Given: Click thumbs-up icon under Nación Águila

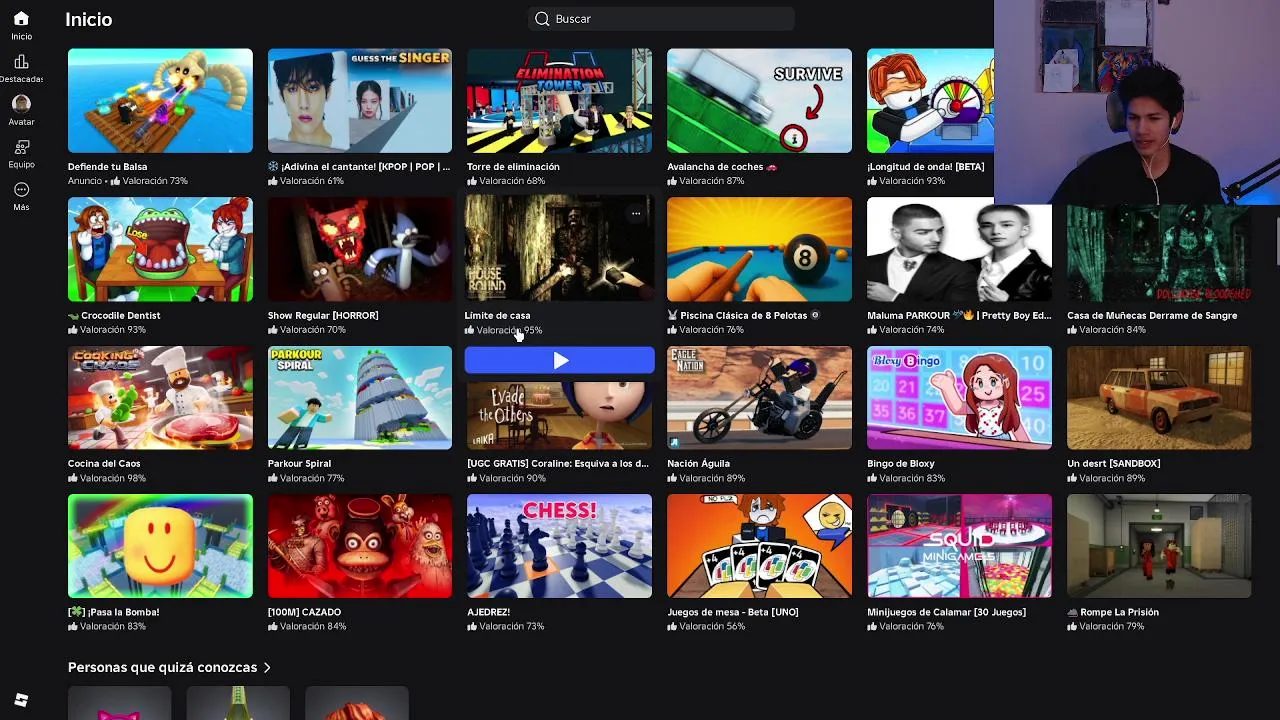Looking at the screenshot, I should click(672, 478).
